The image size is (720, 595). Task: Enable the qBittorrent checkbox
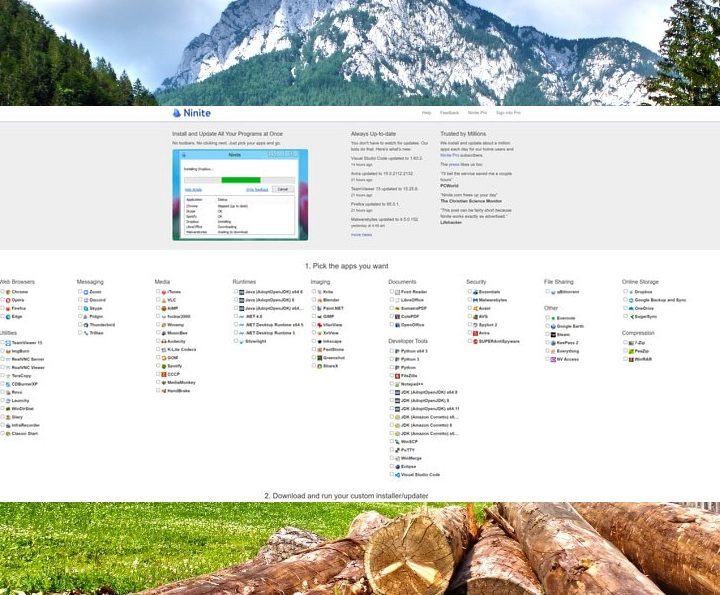(x=547, y=292)
